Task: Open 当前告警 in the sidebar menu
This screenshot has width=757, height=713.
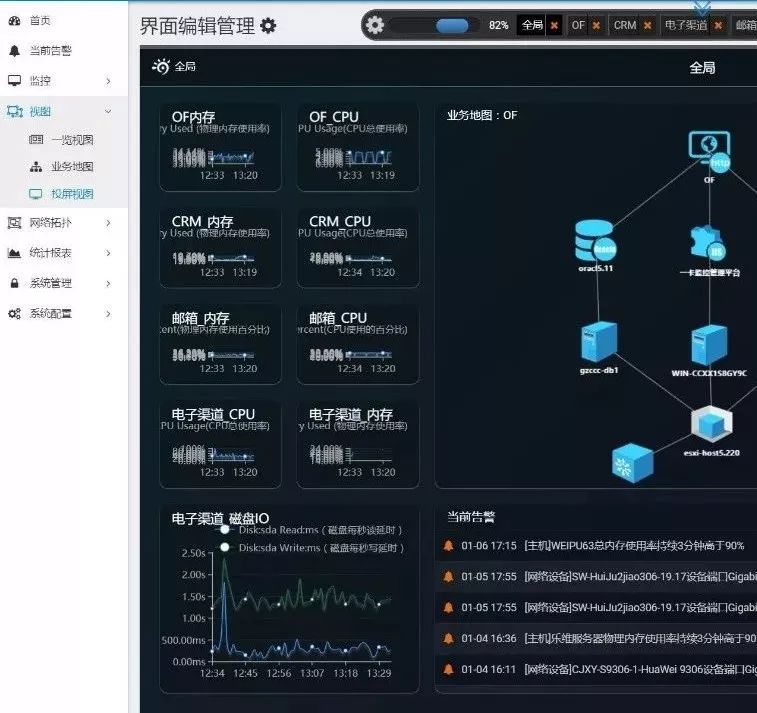Action: tap(51, 51)
